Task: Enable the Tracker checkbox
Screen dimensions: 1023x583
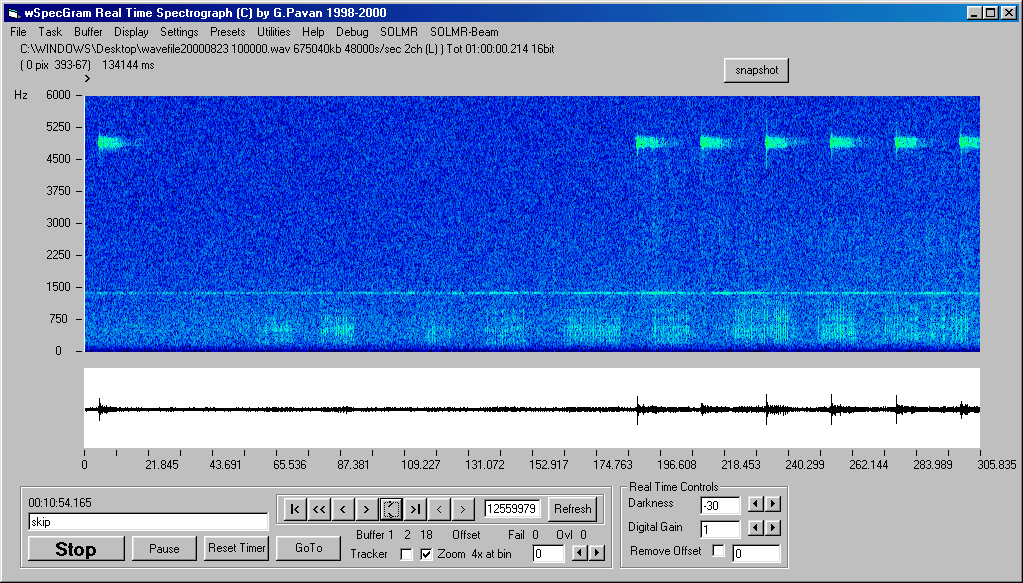Action: click(x=406, y=554)
